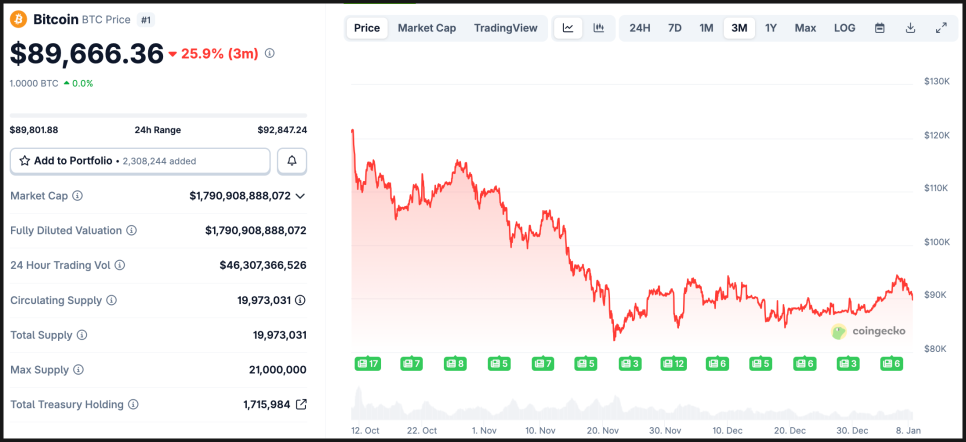Click the price alert bell icon
This screenshot has width=966, height=442.
point(292,160)
